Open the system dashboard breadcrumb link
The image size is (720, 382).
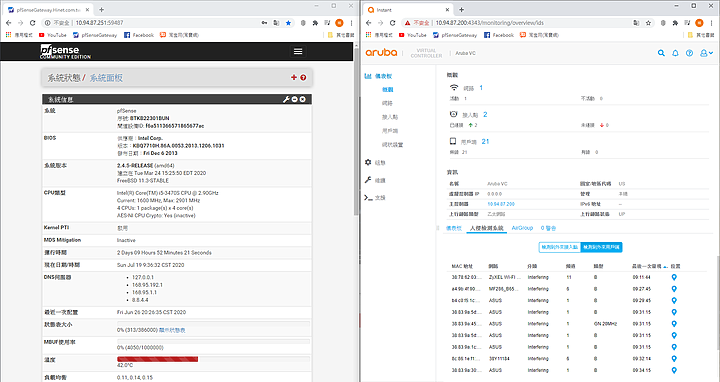point(106,78)
